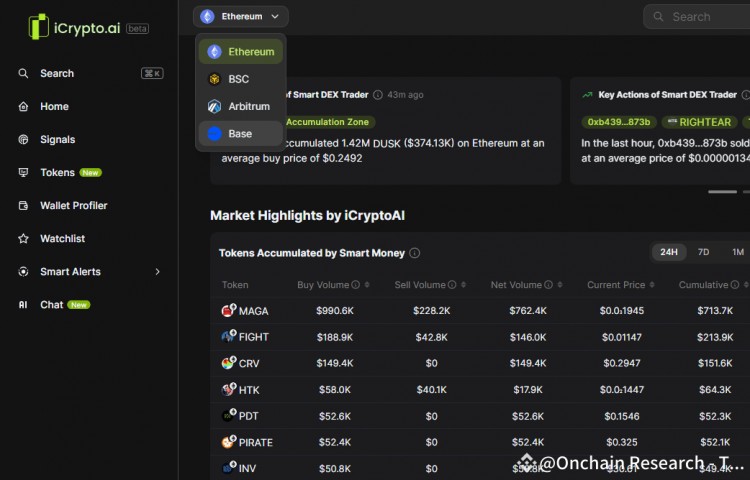Click FIGHT net volume $146.0K

pos(528,337)
